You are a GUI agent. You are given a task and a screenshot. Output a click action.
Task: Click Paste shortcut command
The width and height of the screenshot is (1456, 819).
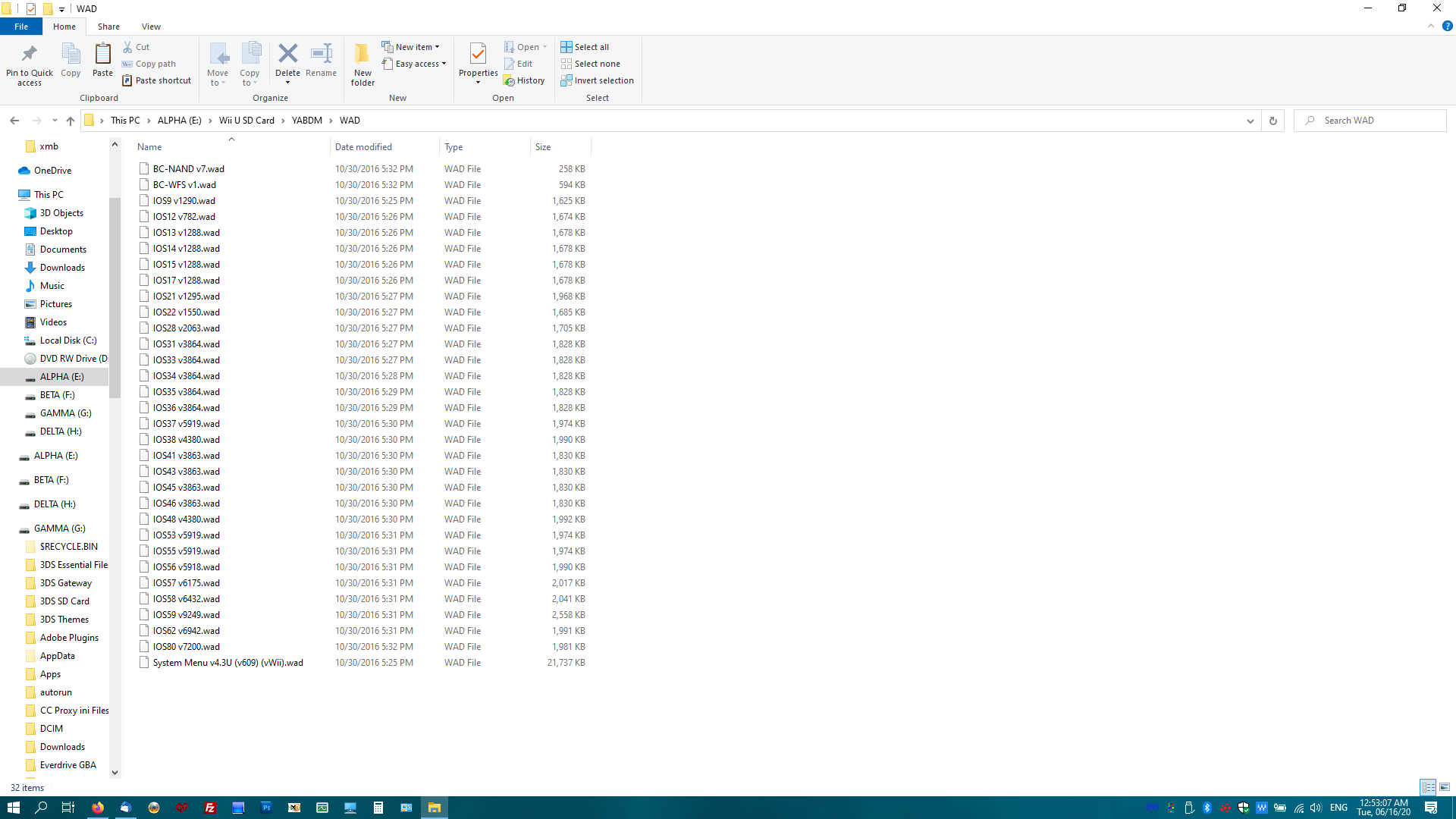[157, 80]
